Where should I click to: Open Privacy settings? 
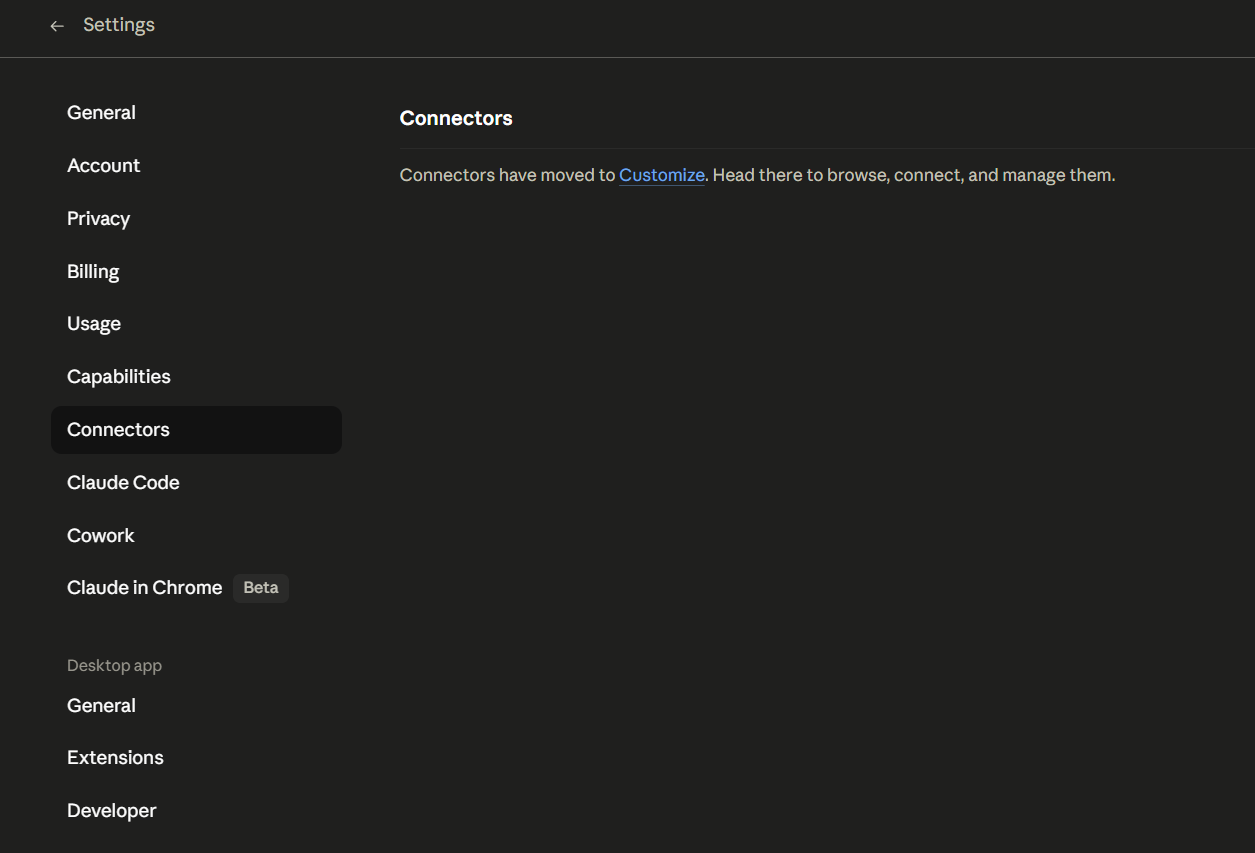pos(196,219)
